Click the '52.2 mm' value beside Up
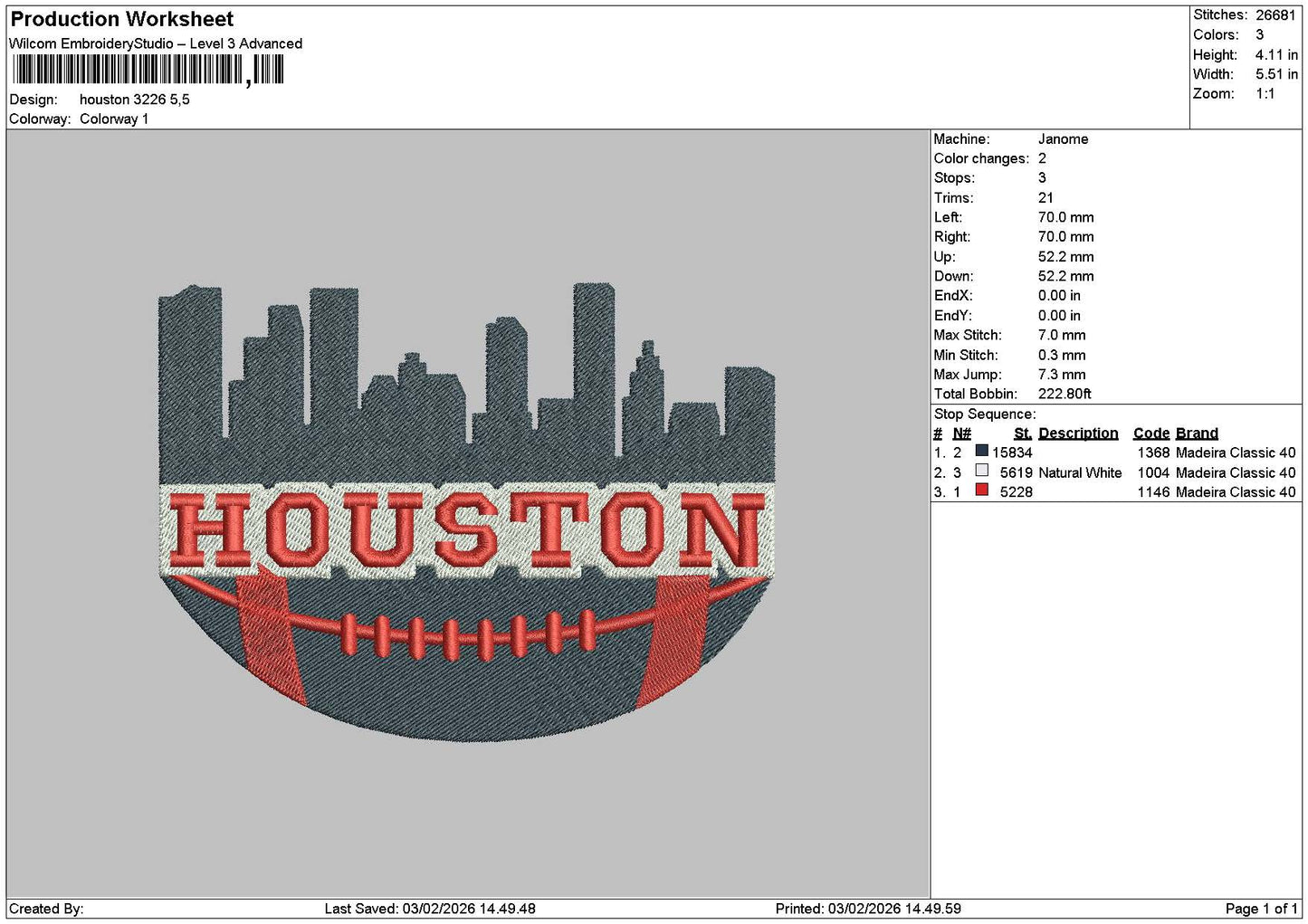The width and height of the screenshot is (1308, 924). 1065,257
